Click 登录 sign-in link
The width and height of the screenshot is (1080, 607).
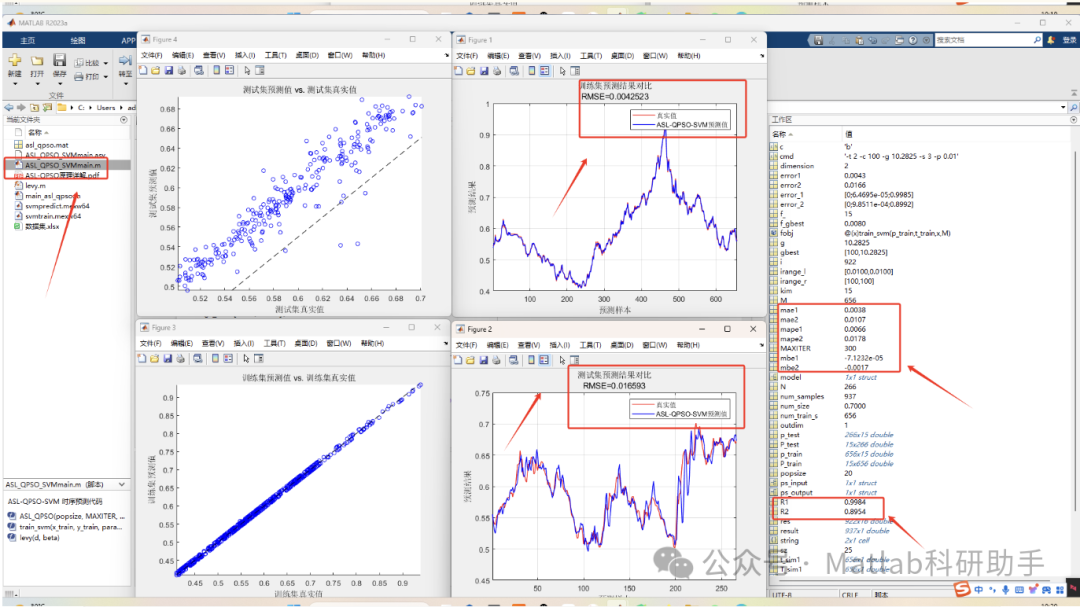pos(1070,41)
